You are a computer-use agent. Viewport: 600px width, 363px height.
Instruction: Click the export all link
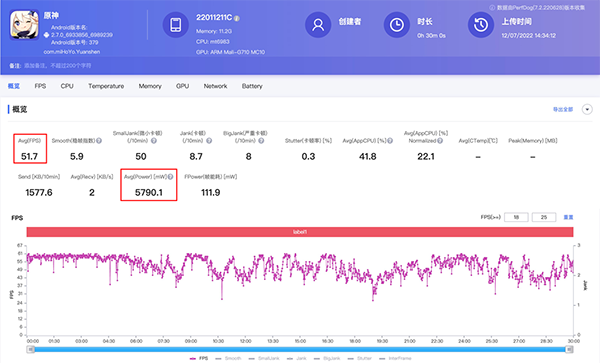(563, 109)
